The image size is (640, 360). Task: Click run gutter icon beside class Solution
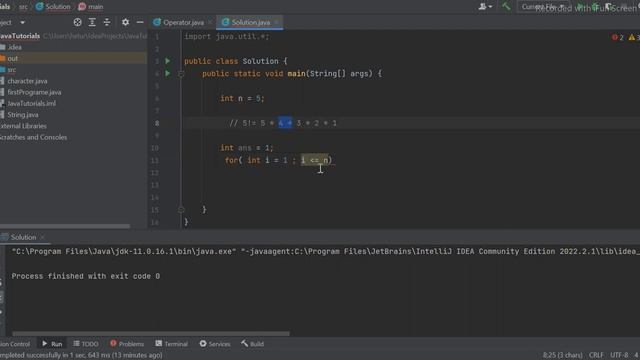[167, 61]
